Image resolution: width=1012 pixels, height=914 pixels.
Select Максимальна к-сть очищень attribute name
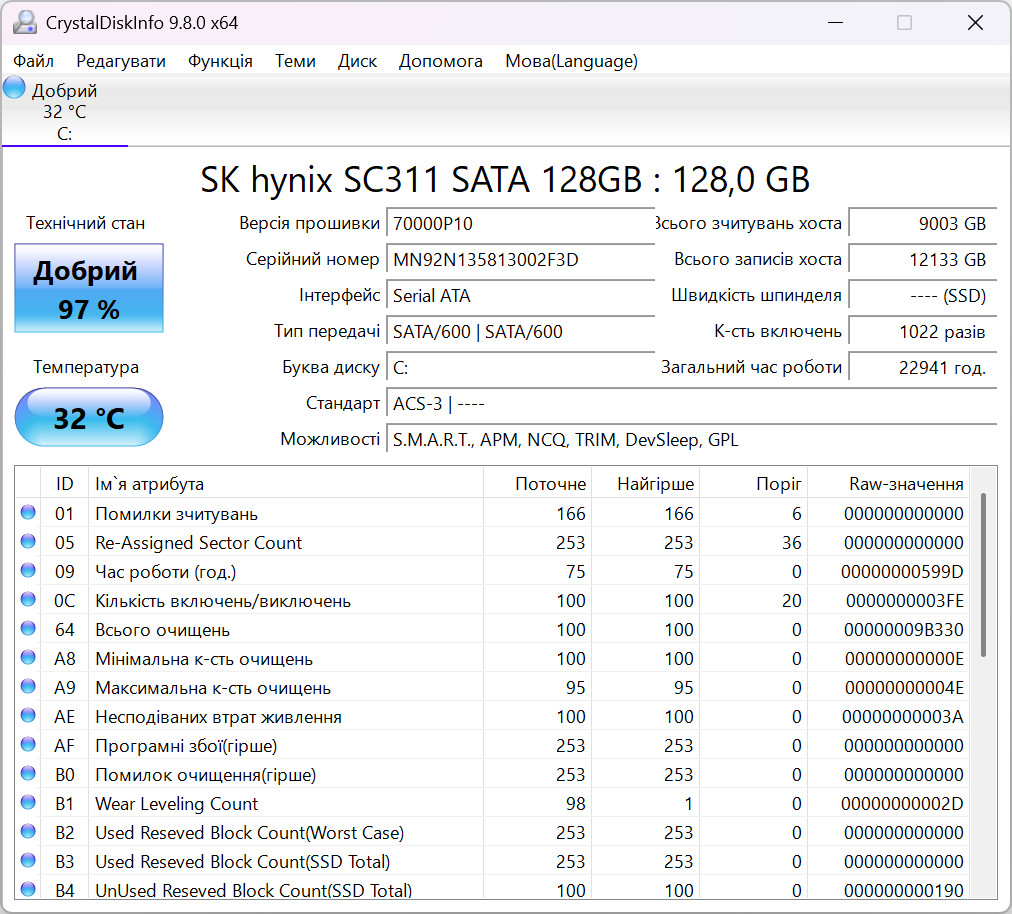tap(212, 687)
